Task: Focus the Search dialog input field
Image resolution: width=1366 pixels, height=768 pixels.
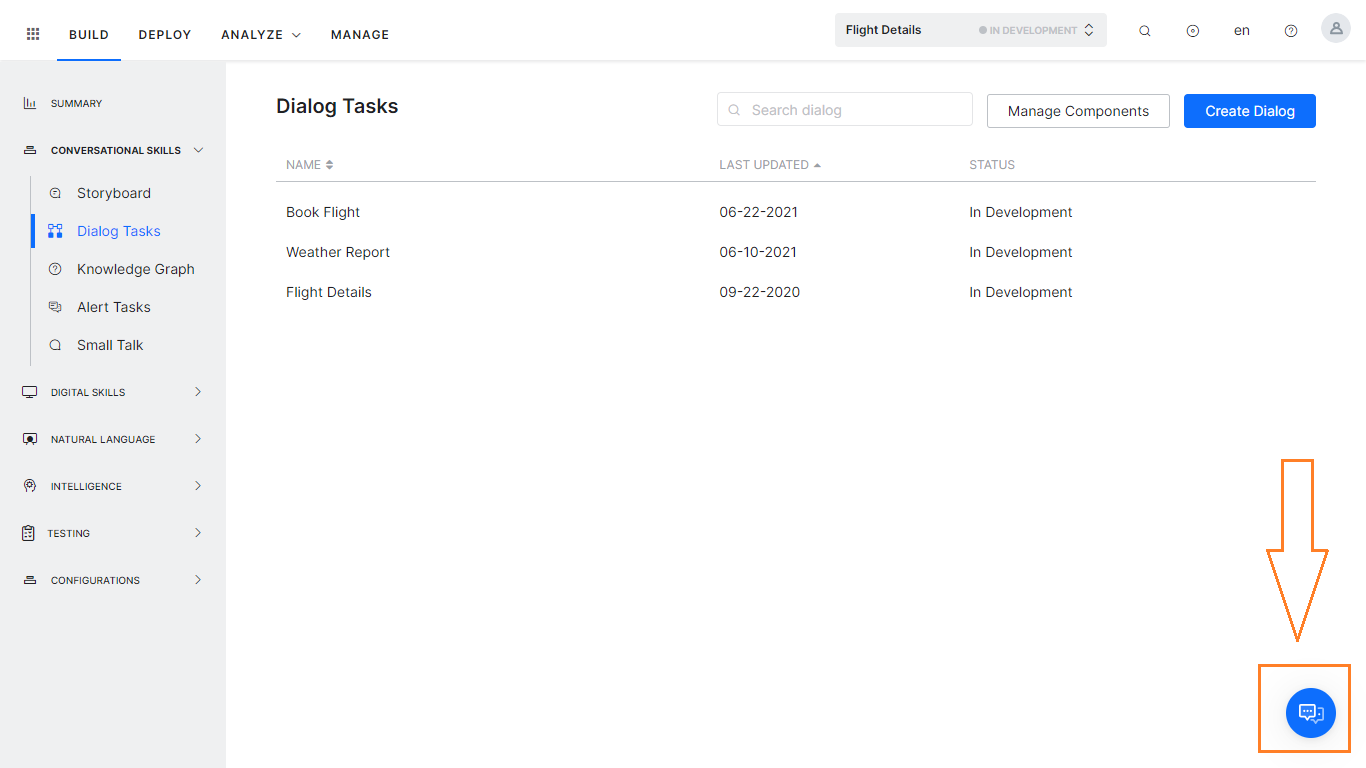Action: click(845, 110)
